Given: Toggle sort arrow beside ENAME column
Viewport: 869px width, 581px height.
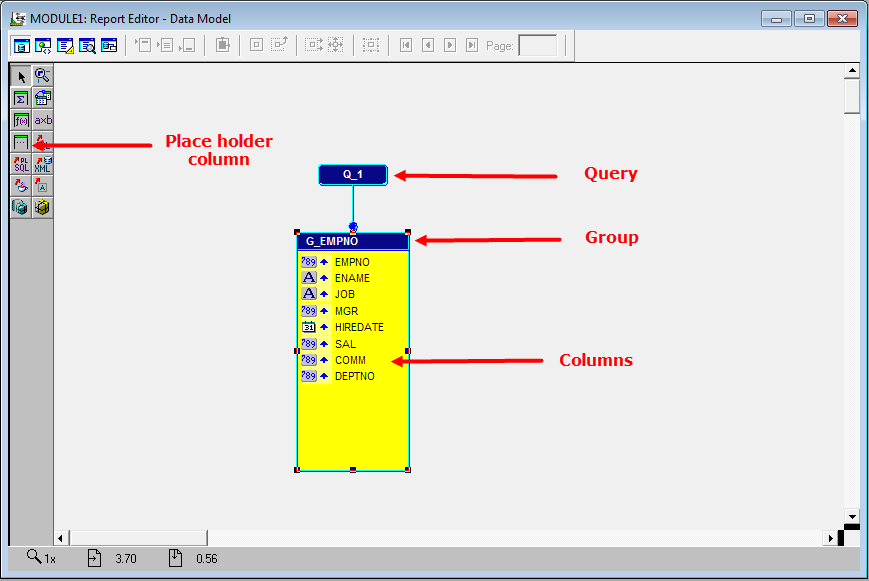Looking at the screenshot, I should (324, 278).
